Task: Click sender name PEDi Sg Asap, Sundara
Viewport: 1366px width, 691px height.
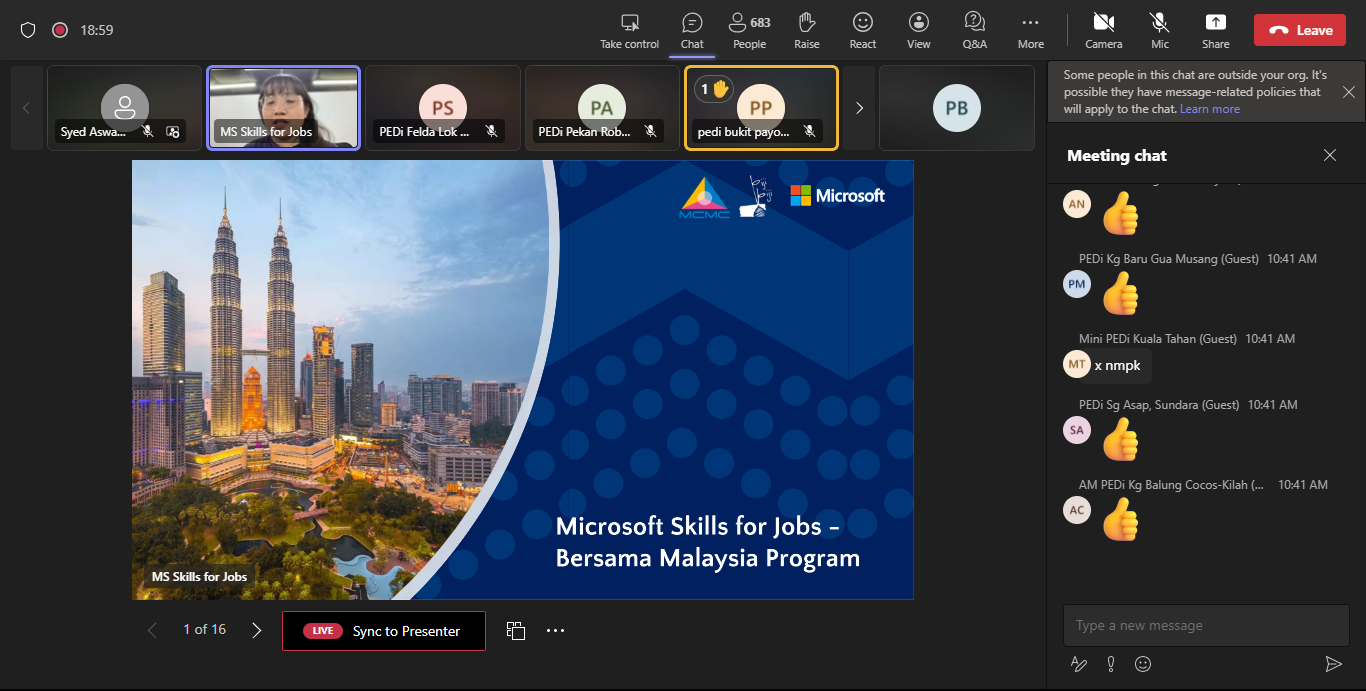Action: (1159, 405)
